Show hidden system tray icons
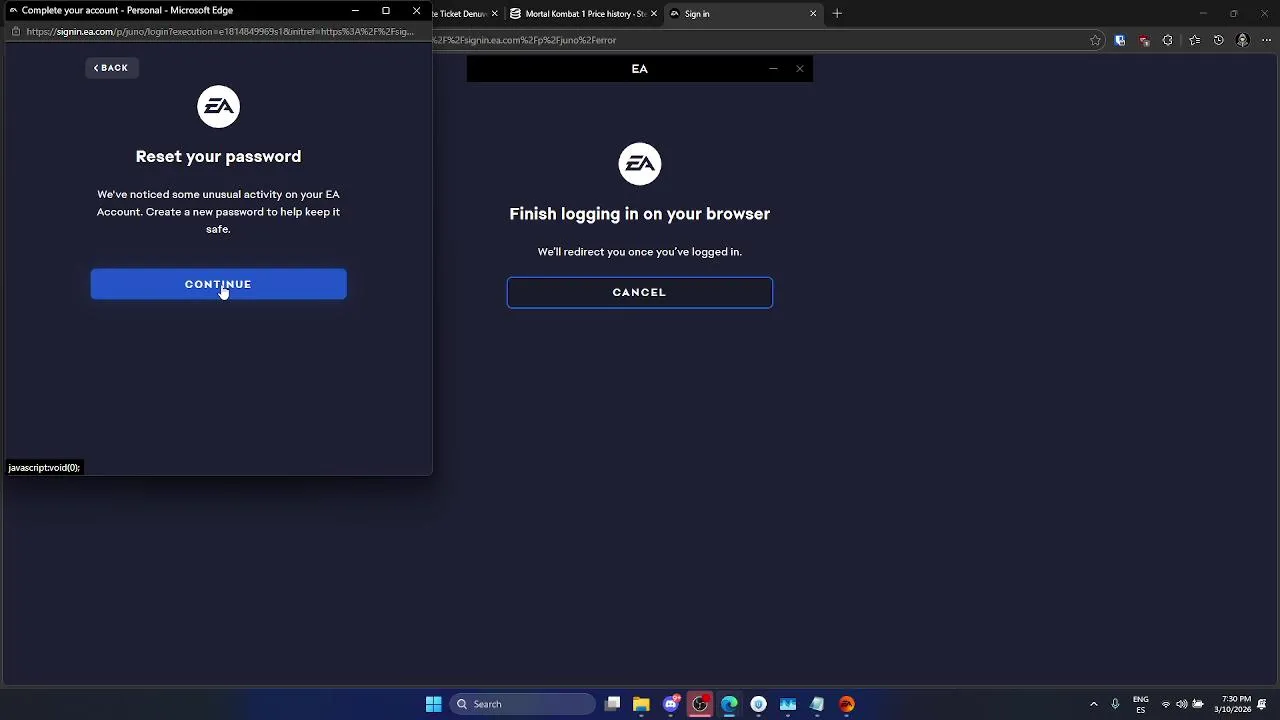1280x720 pixels. 1093,704
